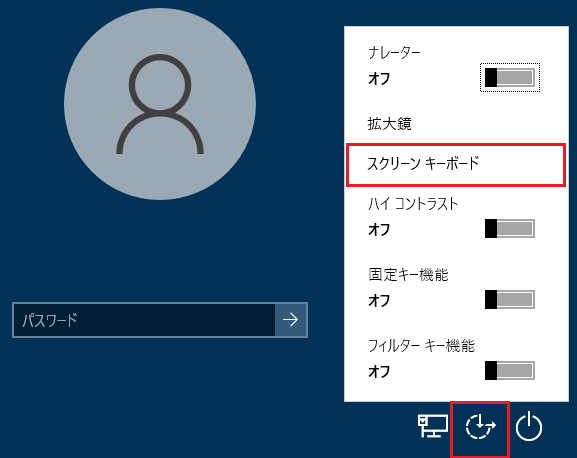The height and width of the screenshot is (458, 577).
Task: Click the 固定キー機能 label text
Action: [x=408, y=275]
